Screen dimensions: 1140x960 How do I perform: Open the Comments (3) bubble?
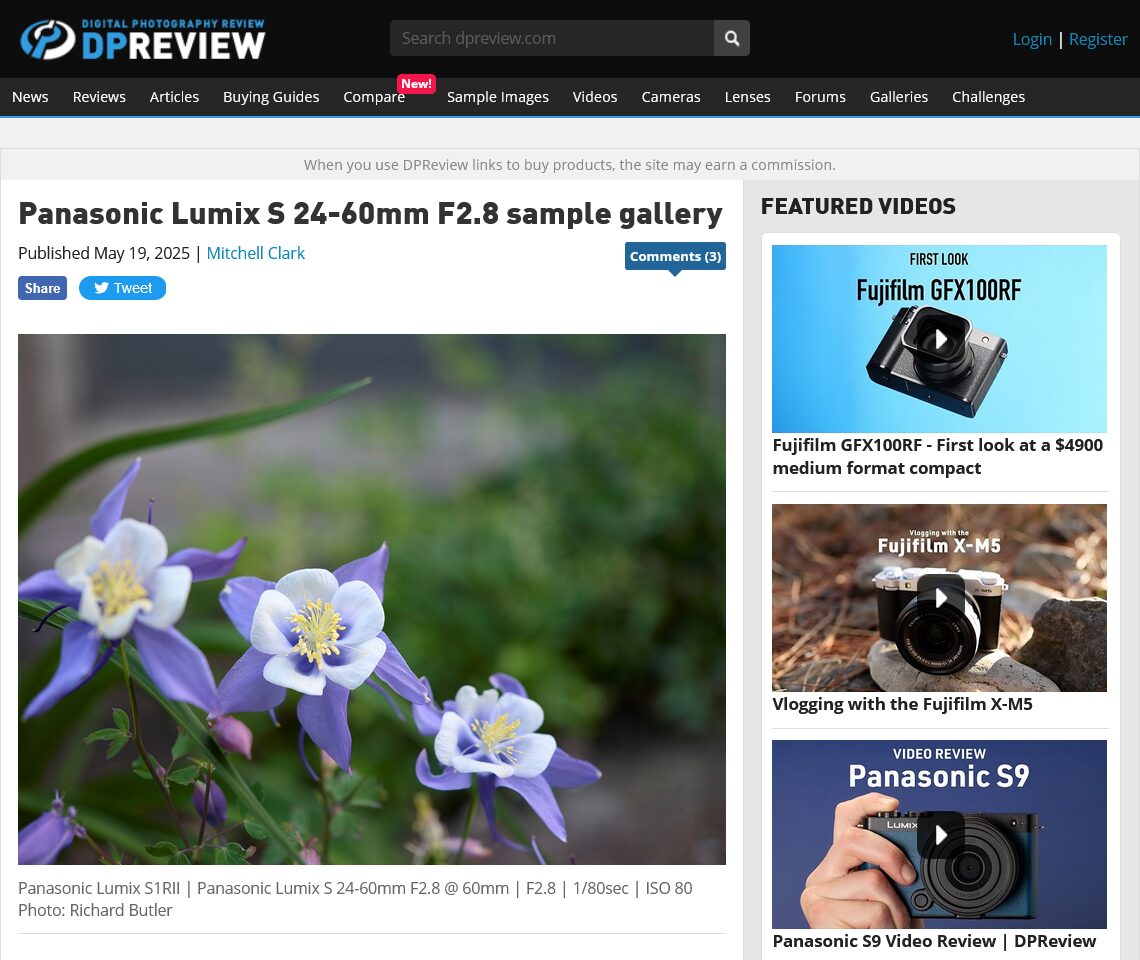(x=675, y=256)
